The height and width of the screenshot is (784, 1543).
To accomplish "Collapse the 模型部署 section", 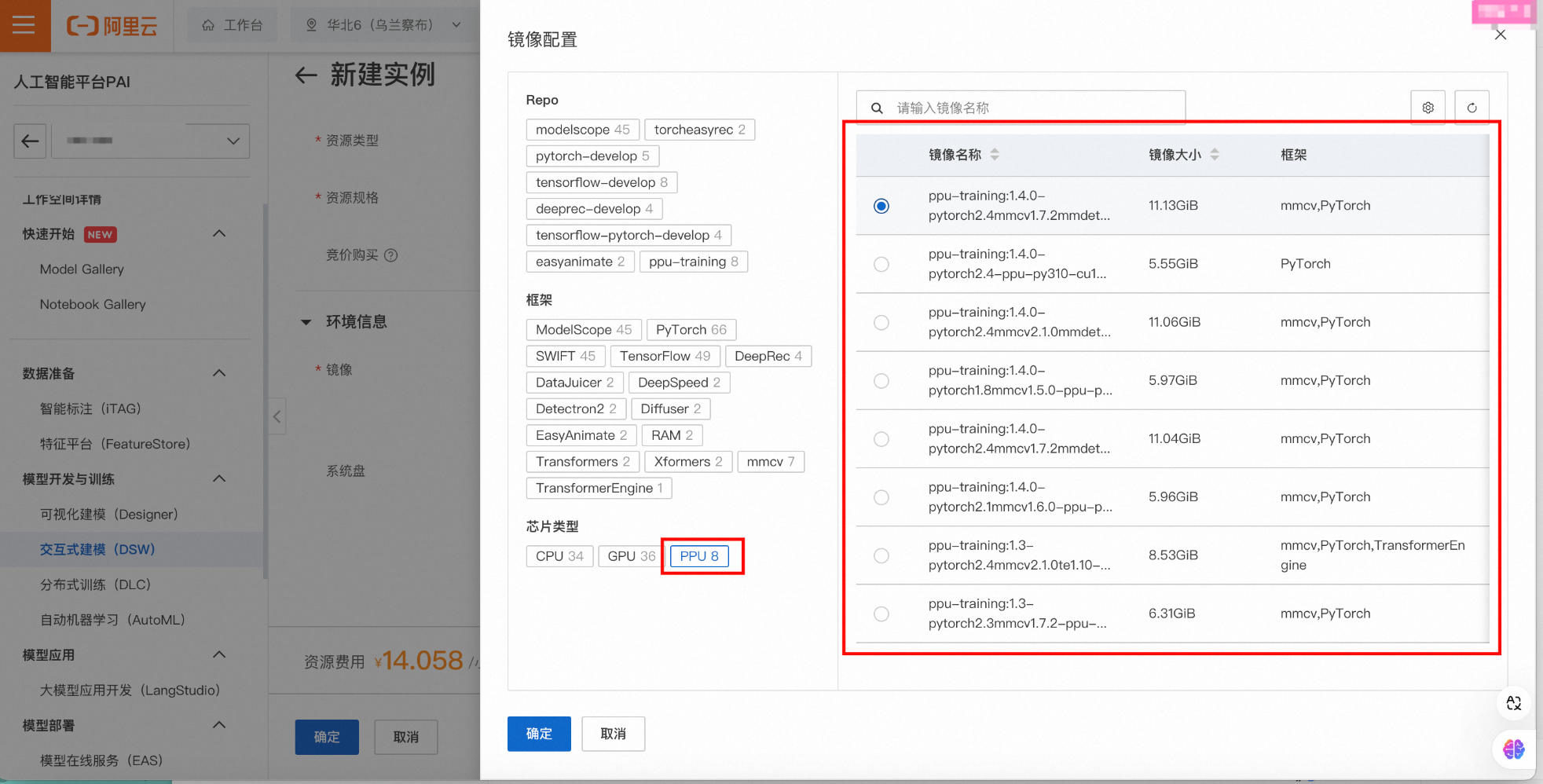I will click(219, 725).
